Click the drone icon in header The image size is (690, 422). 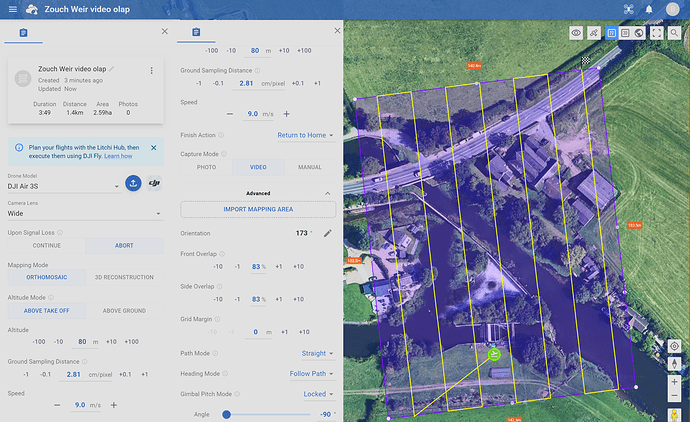click(629, 9)
